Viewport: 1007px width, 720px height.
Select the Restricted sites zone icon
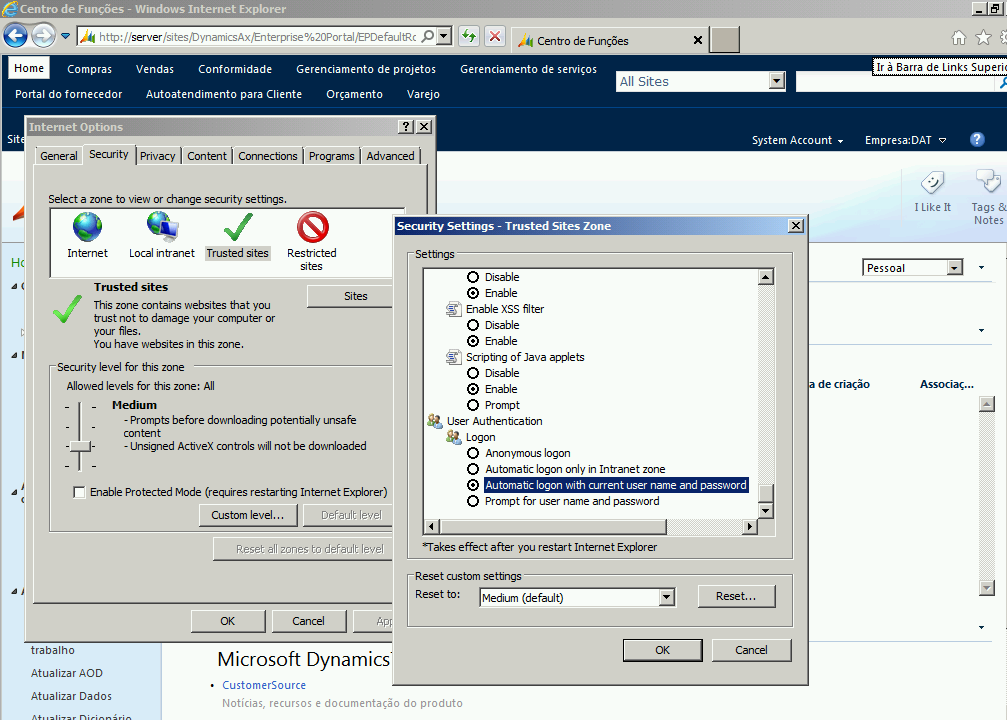point(312,227)
